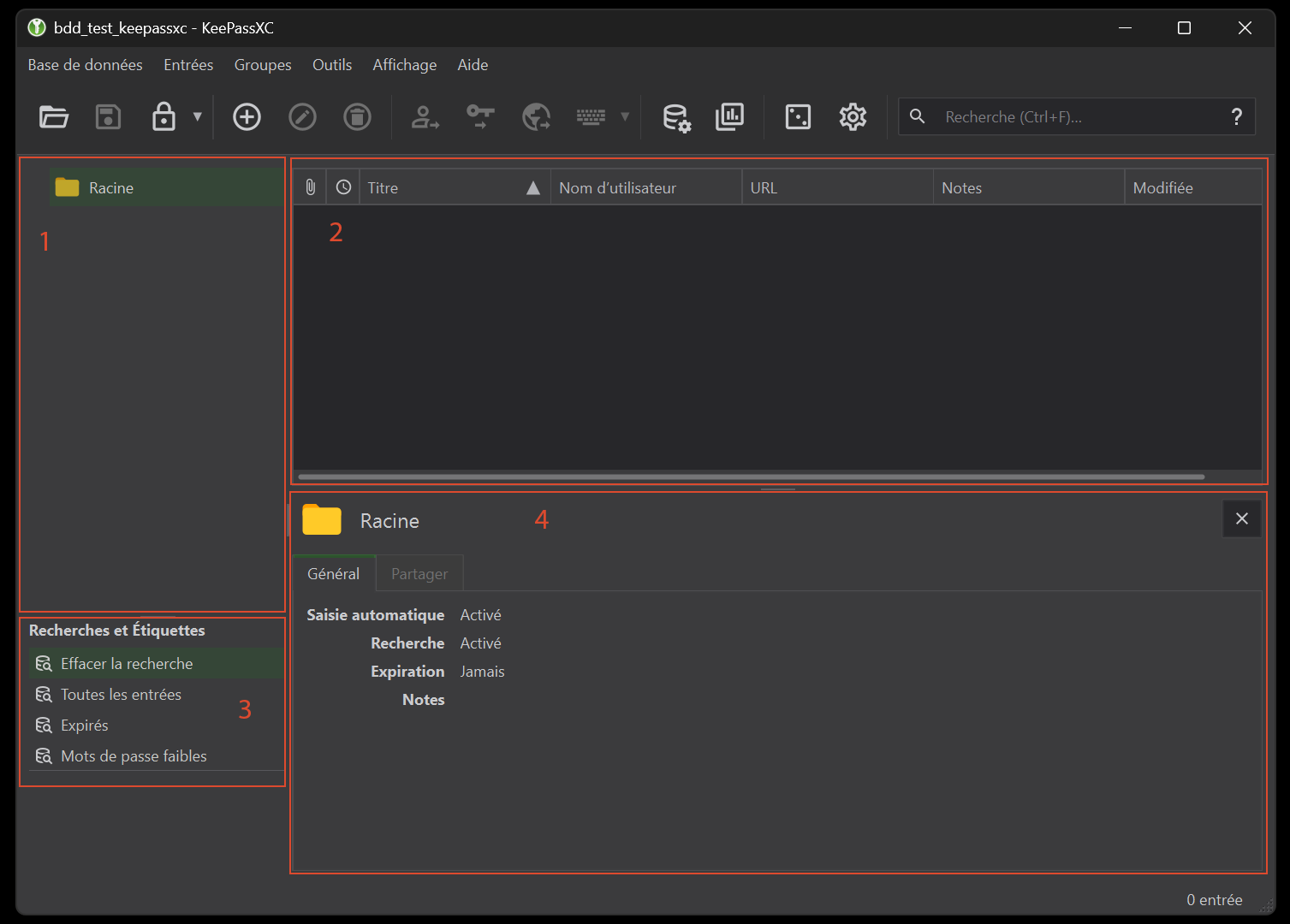The width and height of the screenshot is (1290, 924).
Task: Minimize the KeePassXC window
Action: (1125, 28)
